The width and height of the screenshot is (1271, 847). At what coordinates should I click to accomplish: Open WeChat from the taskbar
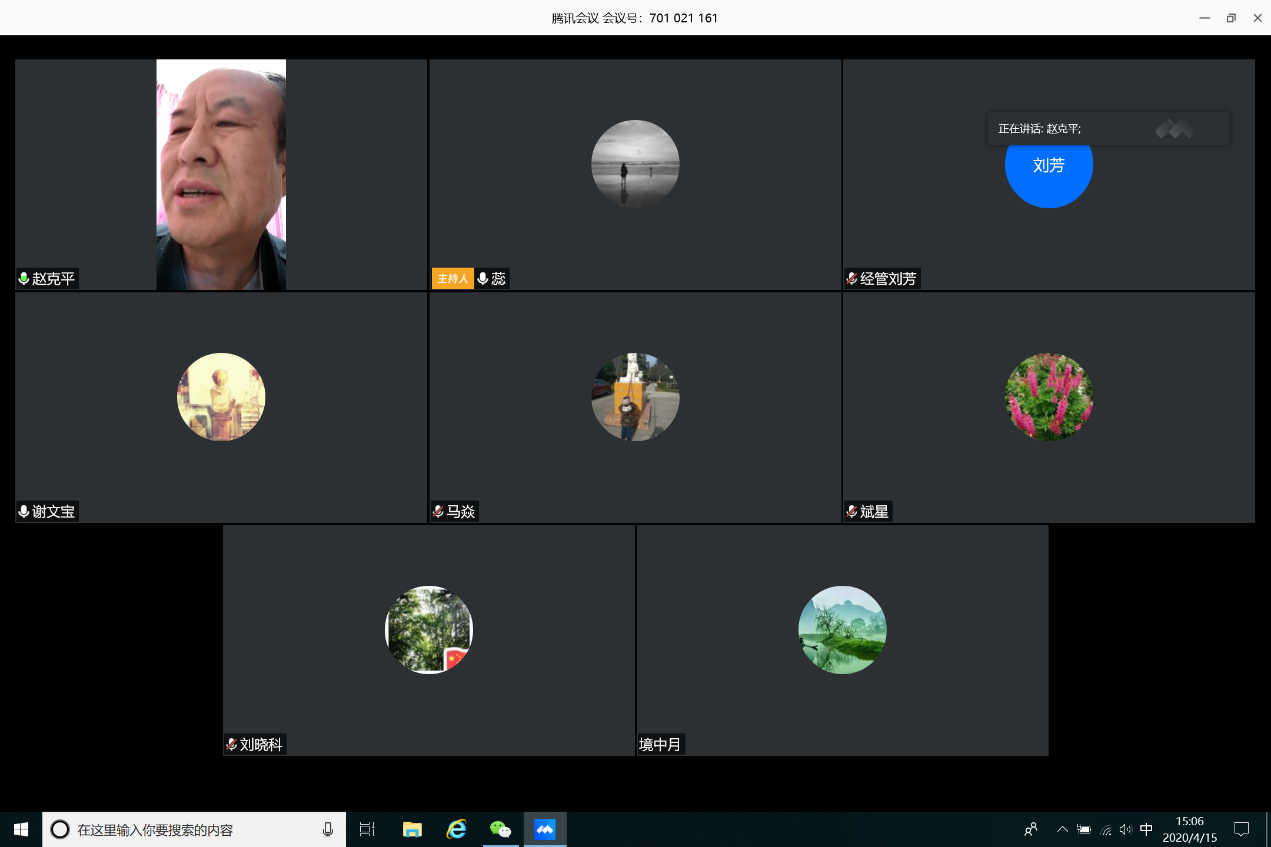[500, 829]
